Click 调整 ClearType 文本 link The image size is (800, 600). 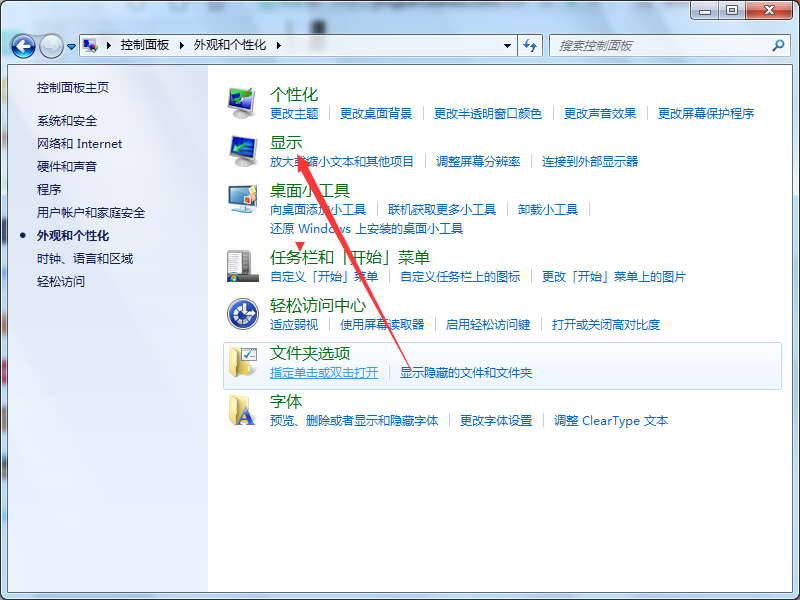tap(611, 421)
